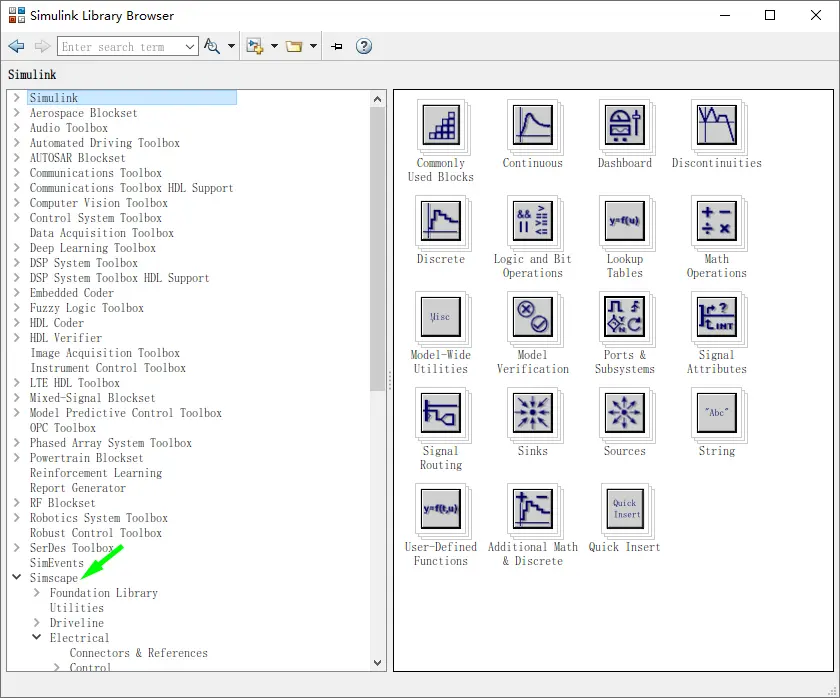
Task: Select Embedded Coder in the tree
Action: (x=71, y=293)
